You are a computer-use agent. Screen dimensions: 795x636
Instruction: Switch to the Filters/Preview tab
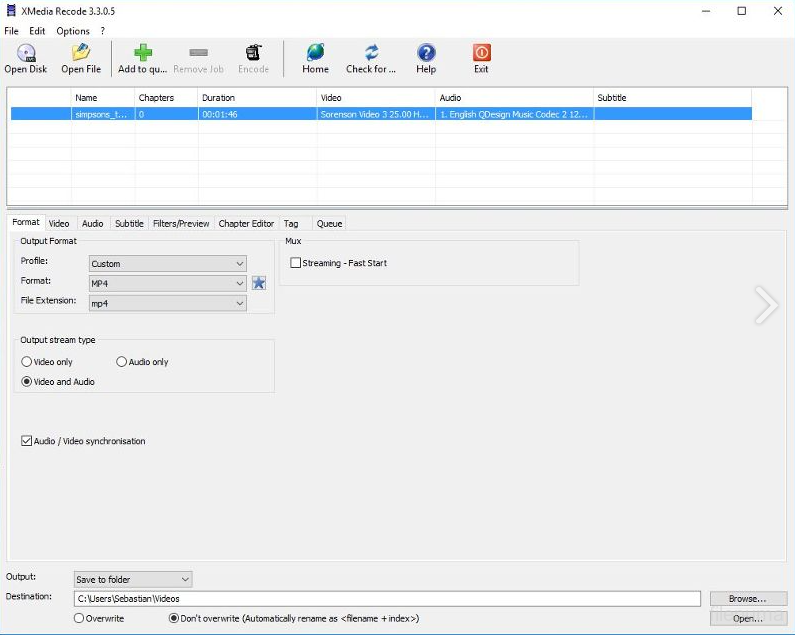point(181,224)
